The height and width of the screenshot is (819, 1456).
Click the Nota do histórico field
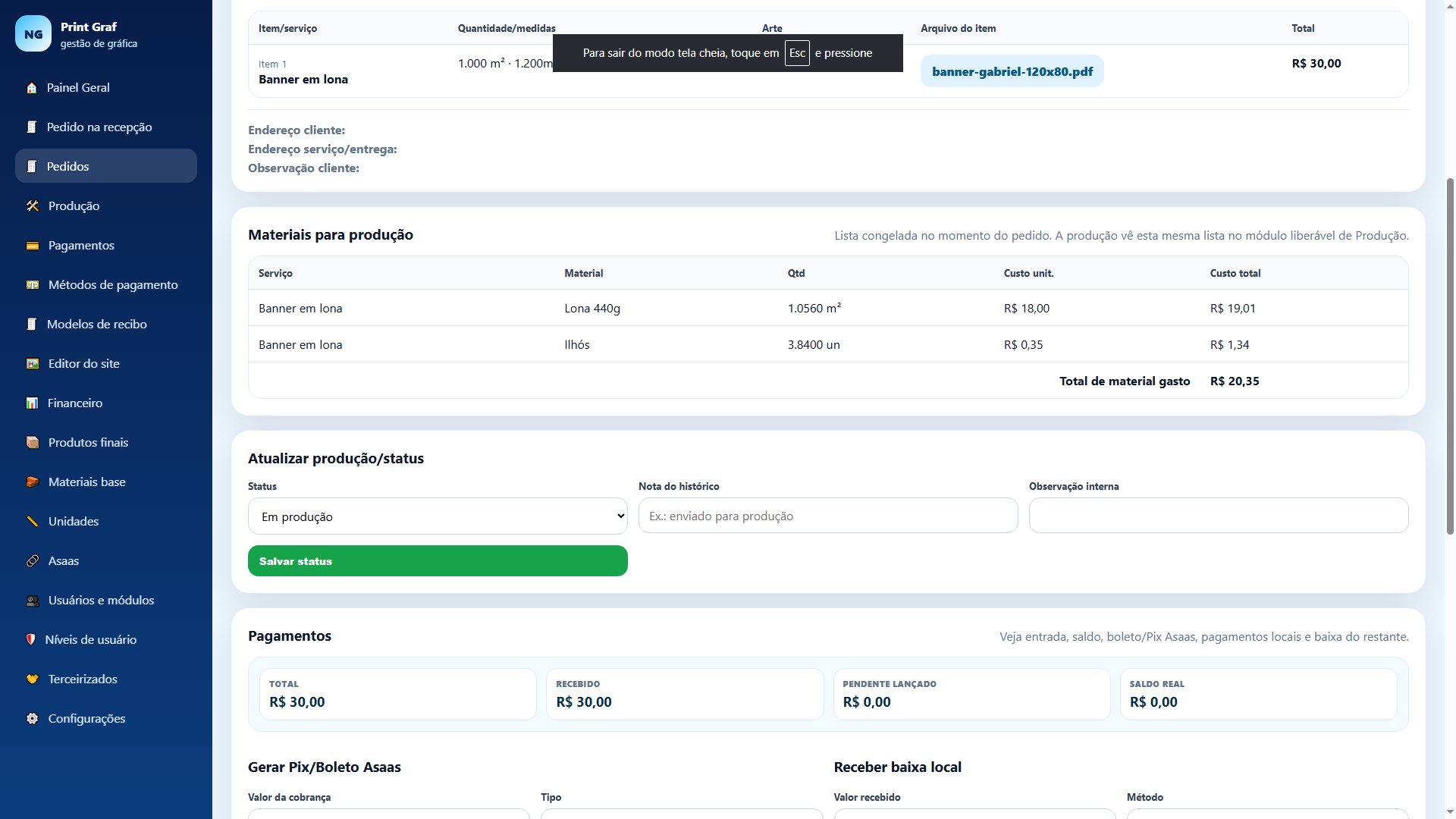click(828, 516)
